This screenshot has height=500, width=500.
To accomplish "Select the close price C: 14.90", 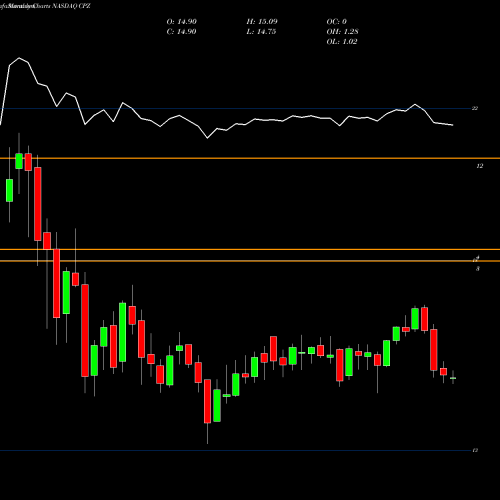I will pyautogui.click(x=181, y=32).
